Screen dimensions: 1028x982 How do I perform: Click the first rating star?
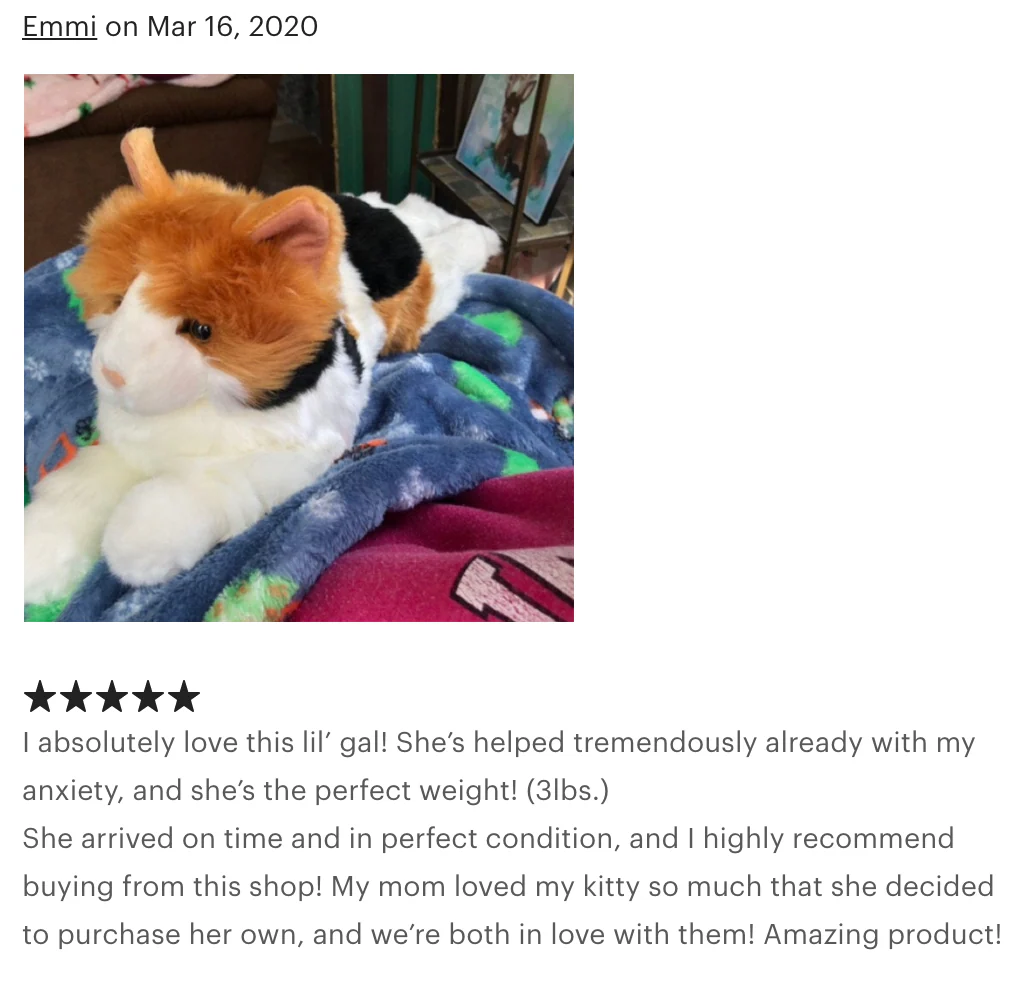click(40, 696)
